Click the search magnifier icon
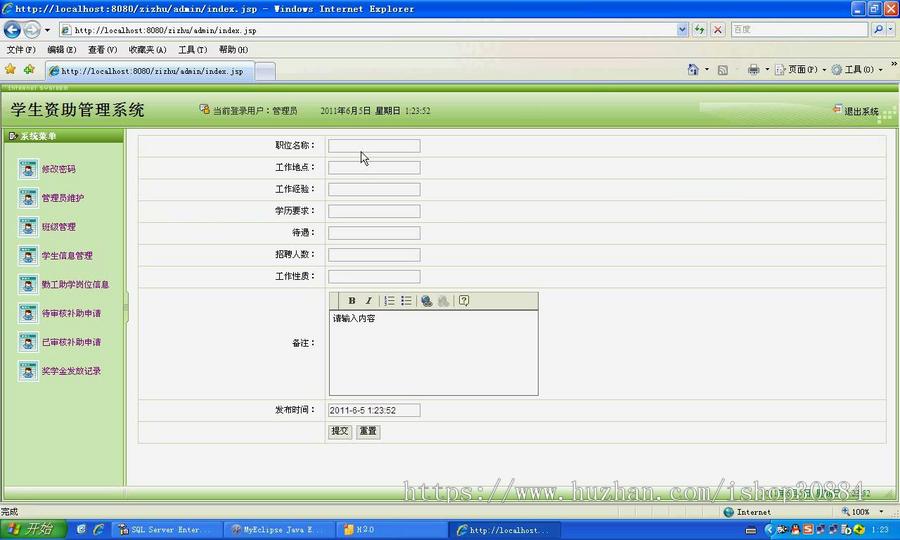The image size is (900, 540). coord(878,29)
